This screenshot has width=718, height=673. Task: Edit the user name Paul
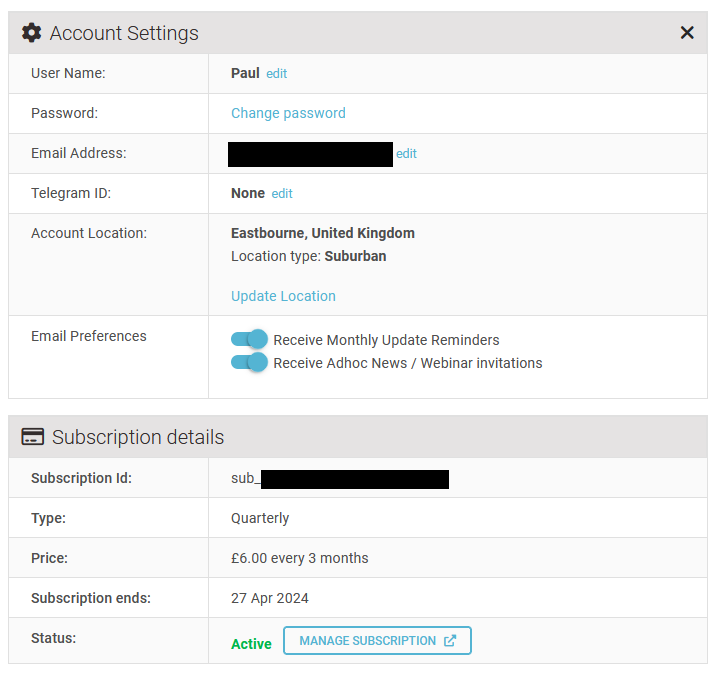pyautogui.click(x=277, y=74)
